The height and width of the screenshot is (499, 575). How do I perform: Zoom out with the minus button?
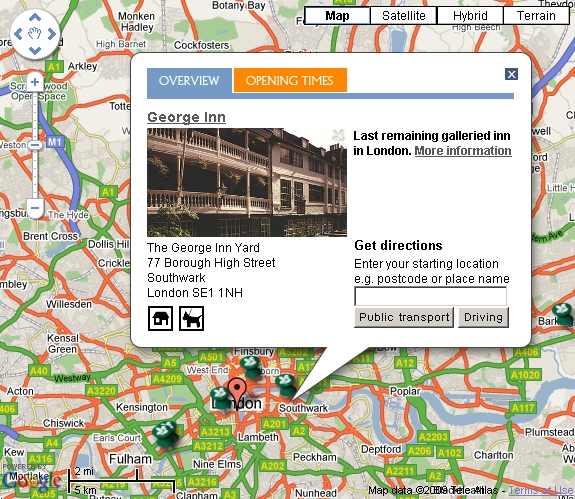click(x=35, y=208)
